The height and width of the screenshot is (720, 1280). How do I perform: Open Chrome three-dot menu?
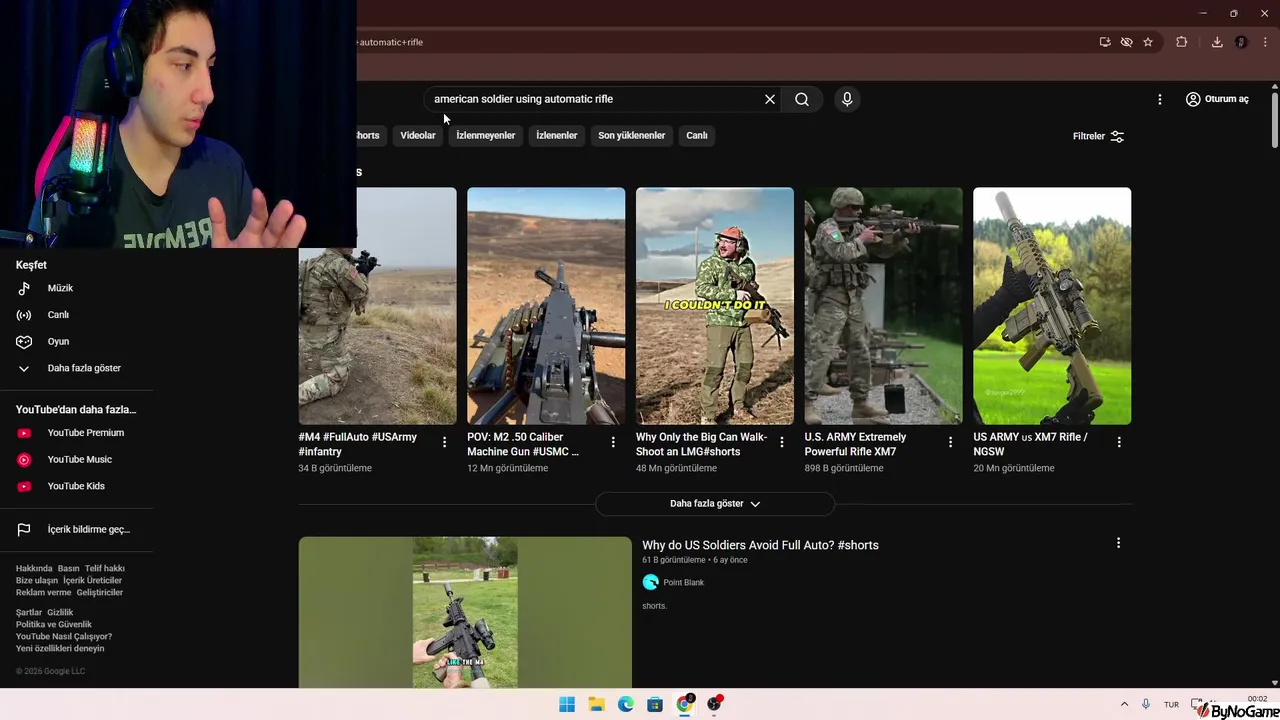click(x=1265, y=42)
